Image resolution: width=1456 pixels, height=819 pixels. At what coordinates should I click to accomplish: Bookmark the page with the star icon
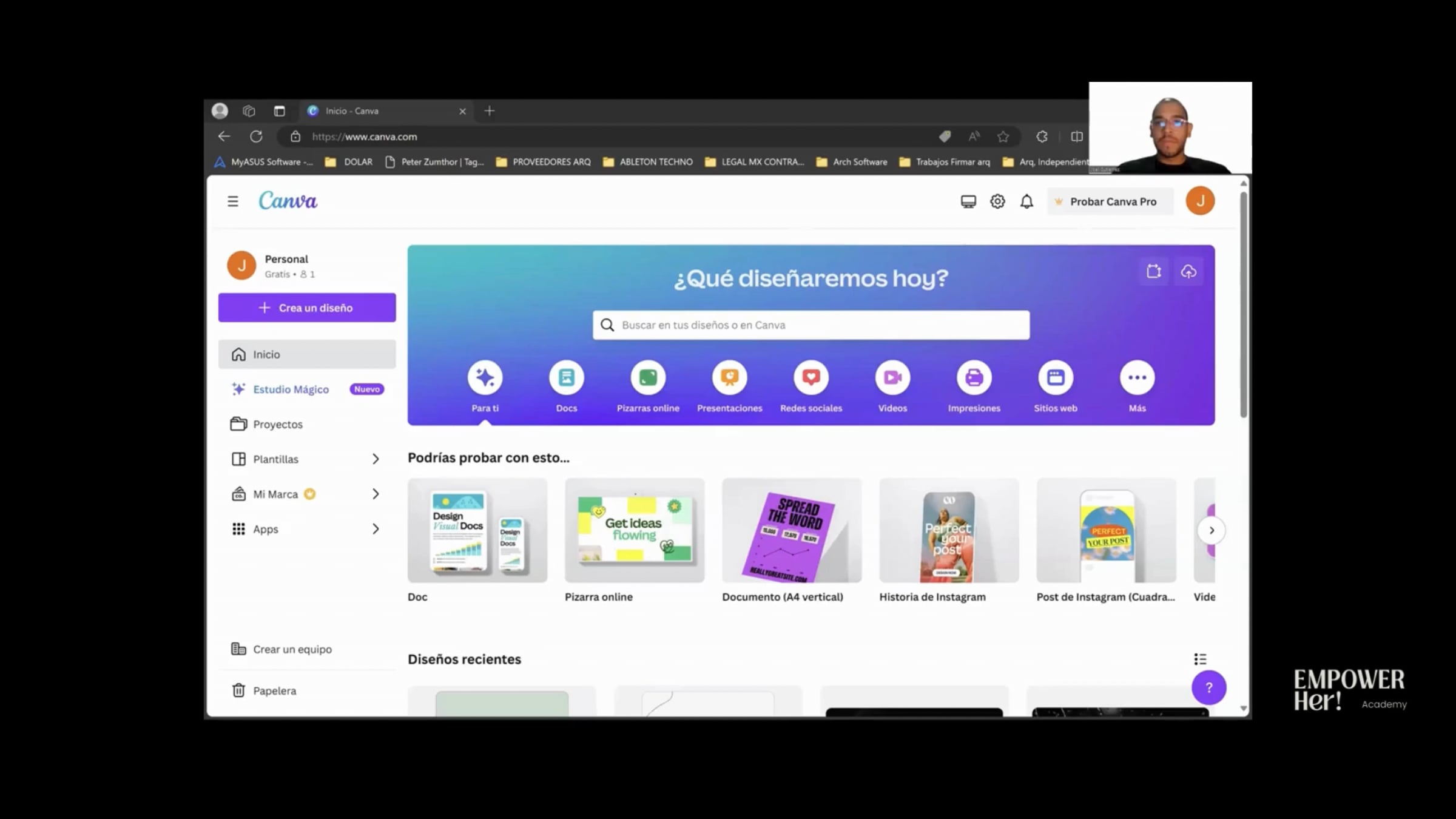[1003, 137]
